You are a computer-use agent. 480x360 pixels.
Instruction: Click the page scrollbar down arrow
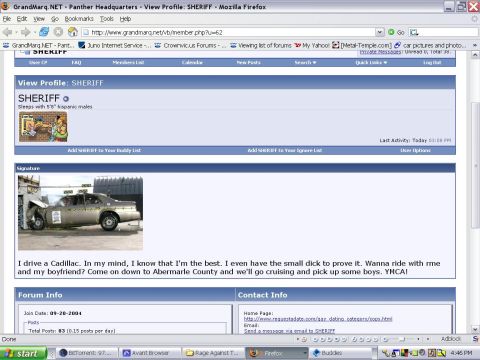click(475, 329)
